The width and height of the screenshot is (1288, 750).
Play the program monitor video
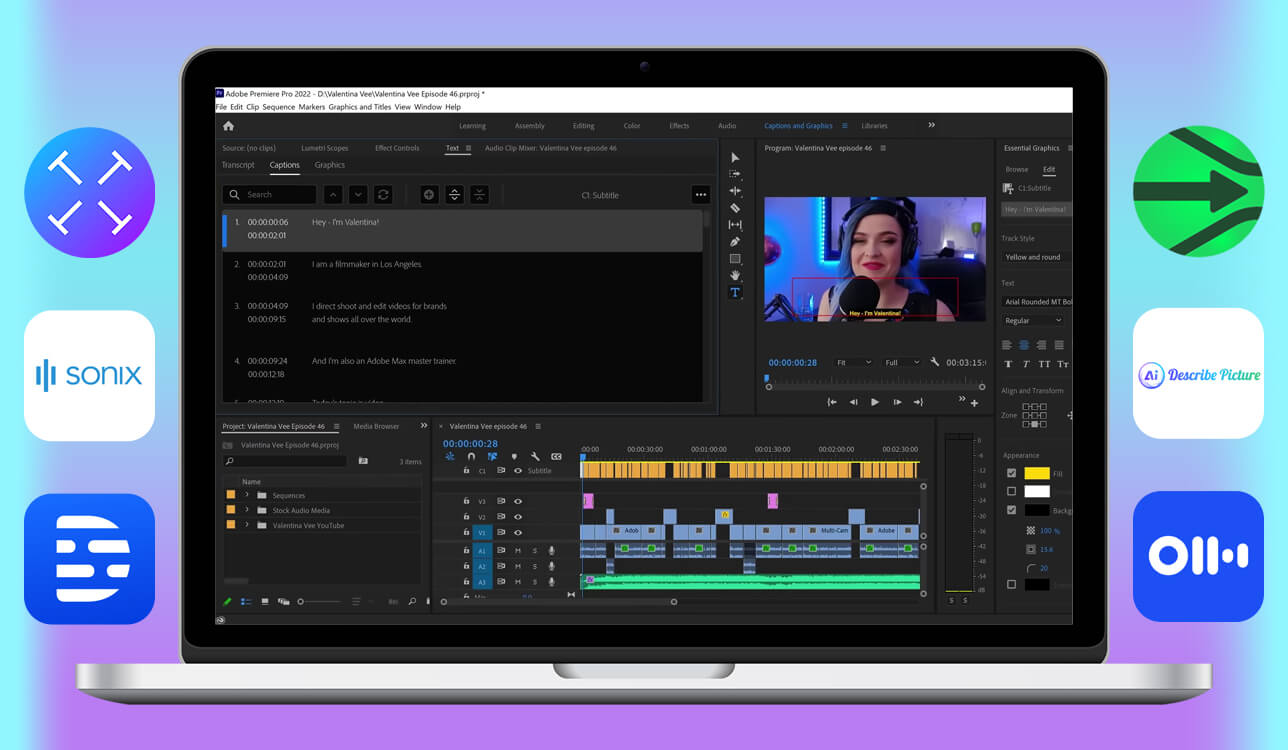click(875, 402)
